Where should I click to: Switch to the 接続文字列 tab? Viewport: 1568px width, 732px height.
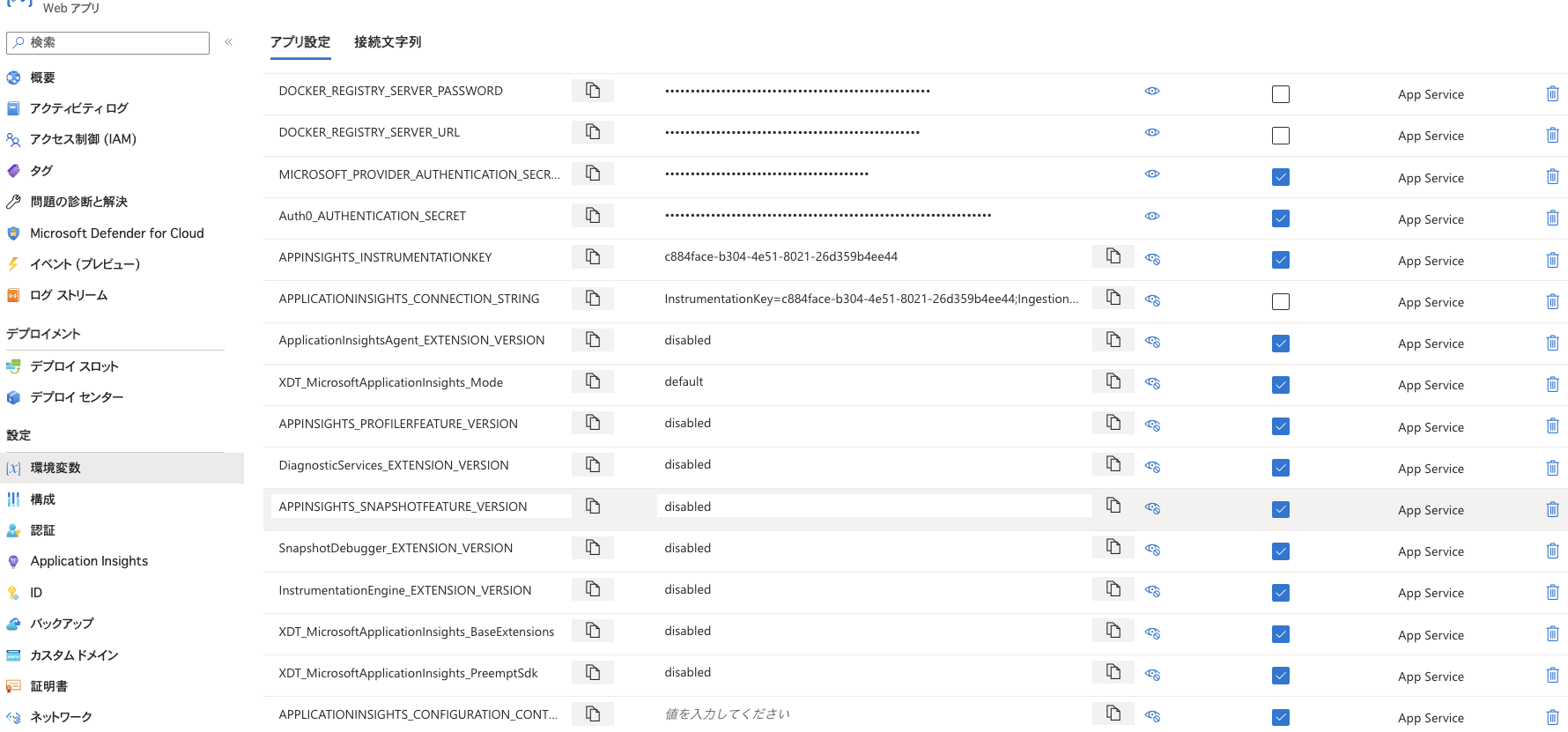(388, 42)
